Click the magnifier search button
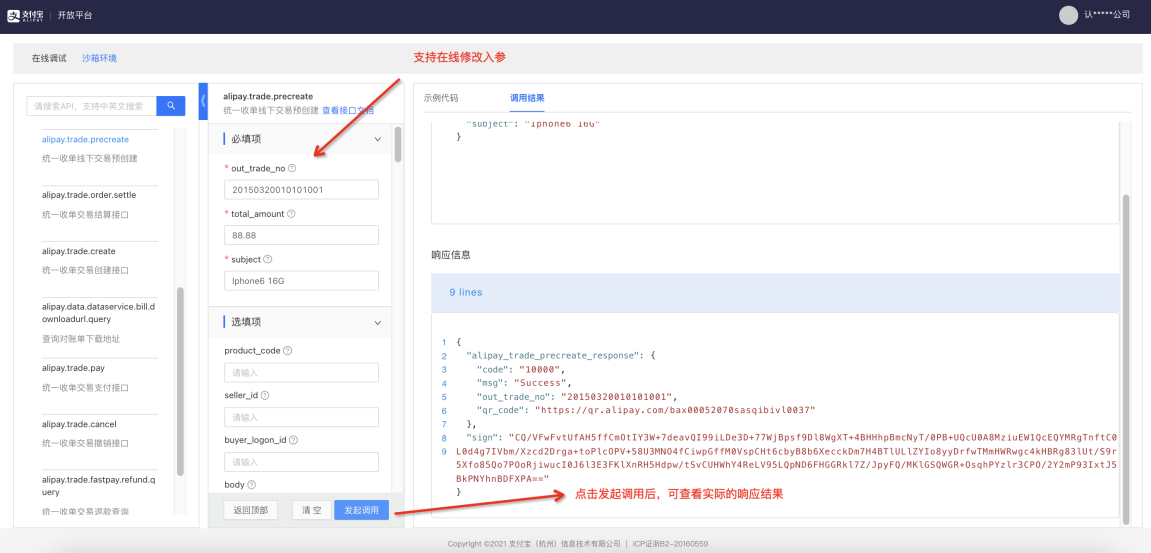 pyautogui.click(x=171, y=106)
